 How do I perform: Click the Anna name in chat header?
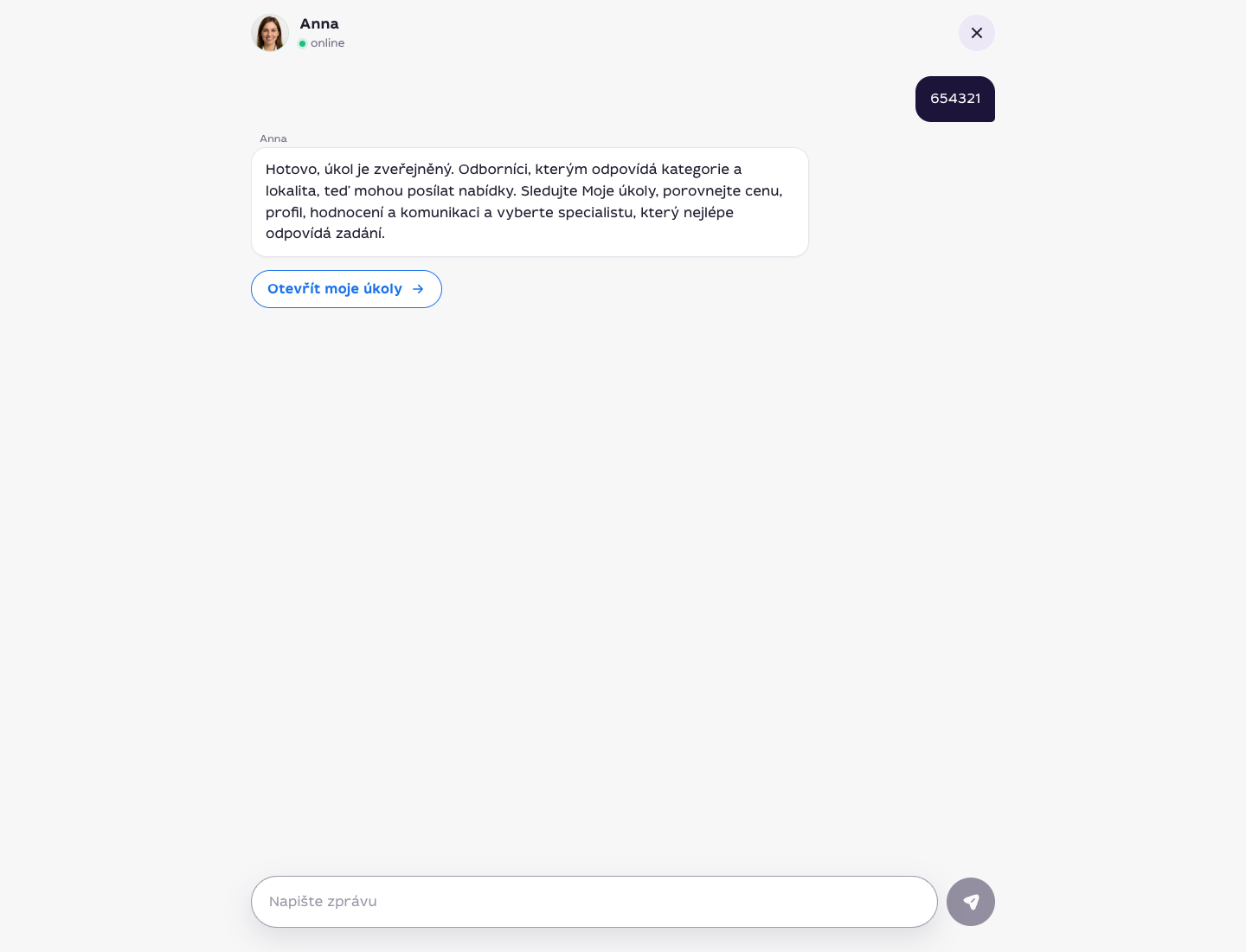pyautogui.click(x=319, y=24)
